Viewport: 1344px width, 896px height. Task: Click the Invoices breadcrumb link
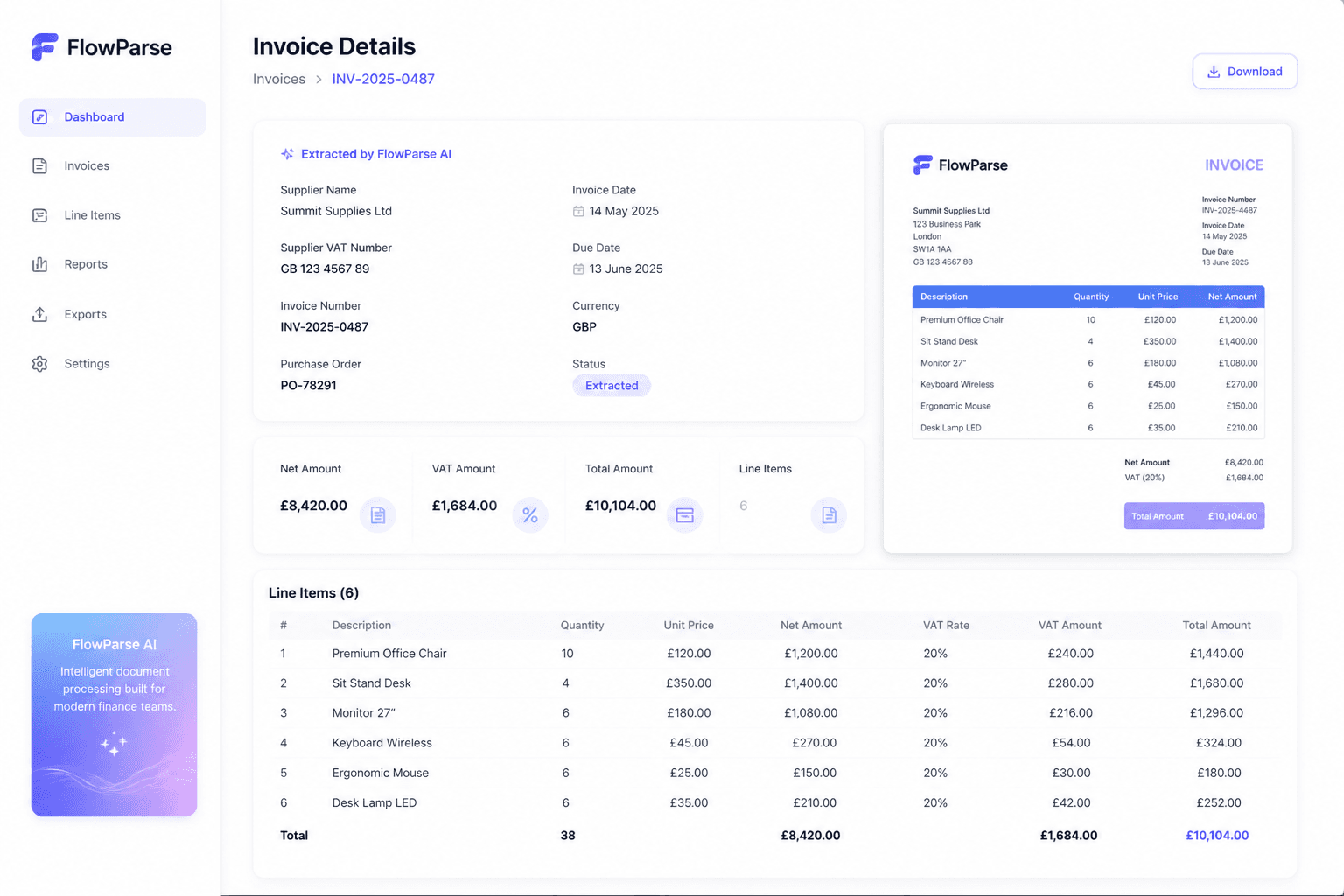click(279, 79)
